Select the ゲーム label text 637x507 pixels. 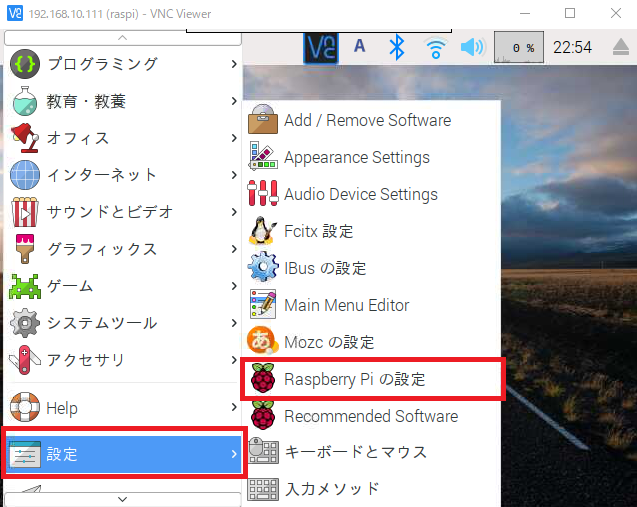coord(70,286)
